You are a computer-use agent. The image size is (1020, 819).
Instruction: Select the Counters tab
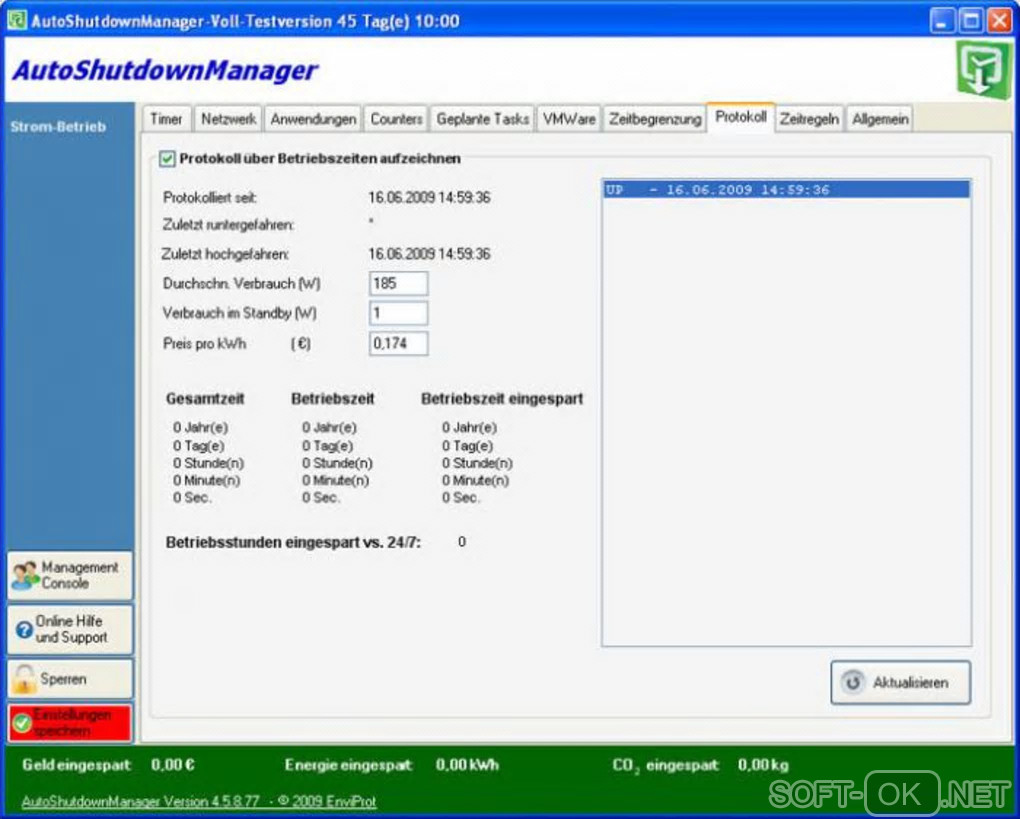point(396,119)
